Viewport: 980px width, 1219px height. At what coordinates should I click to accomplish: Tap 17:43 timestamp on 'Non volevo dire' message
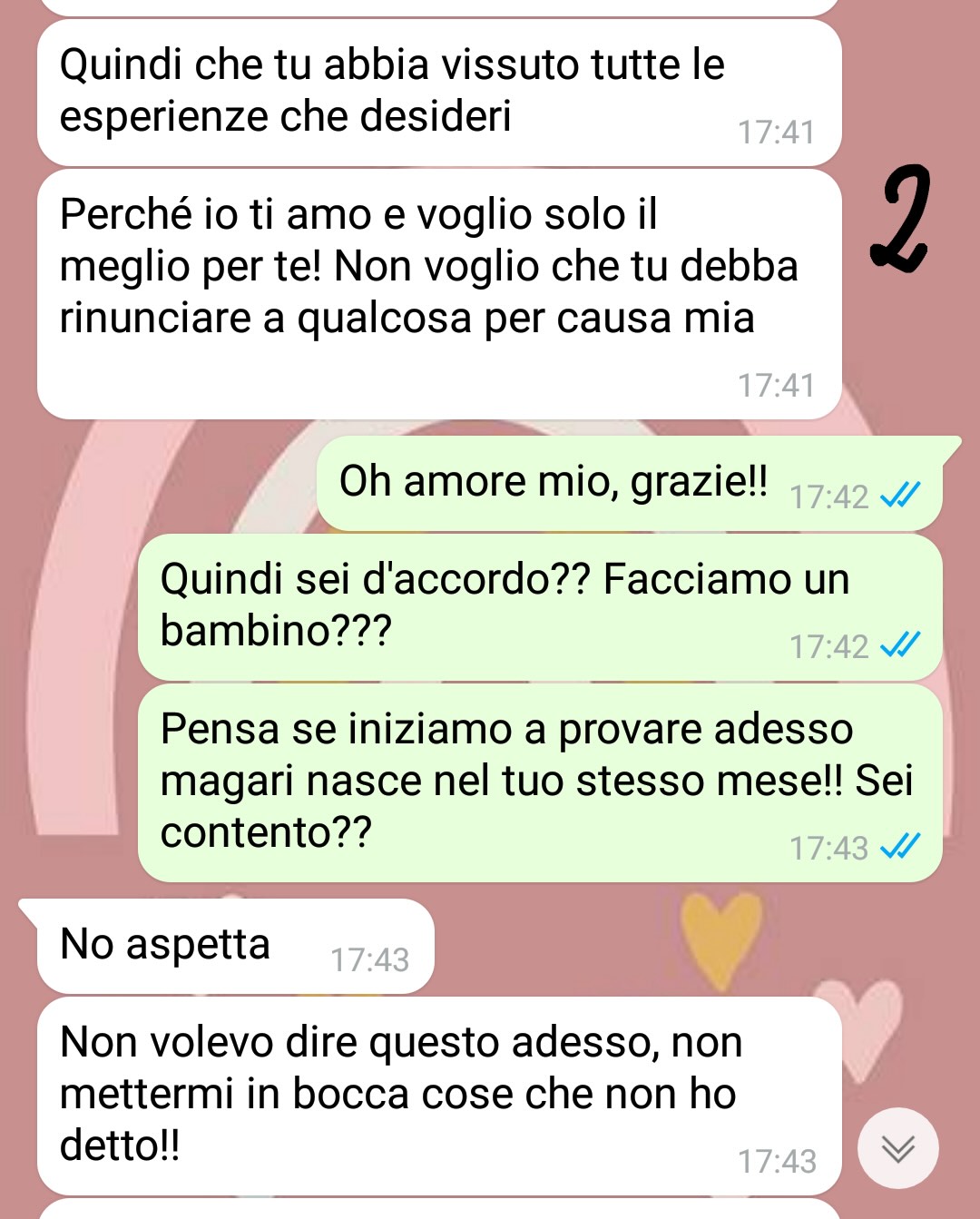point(777,1162)
